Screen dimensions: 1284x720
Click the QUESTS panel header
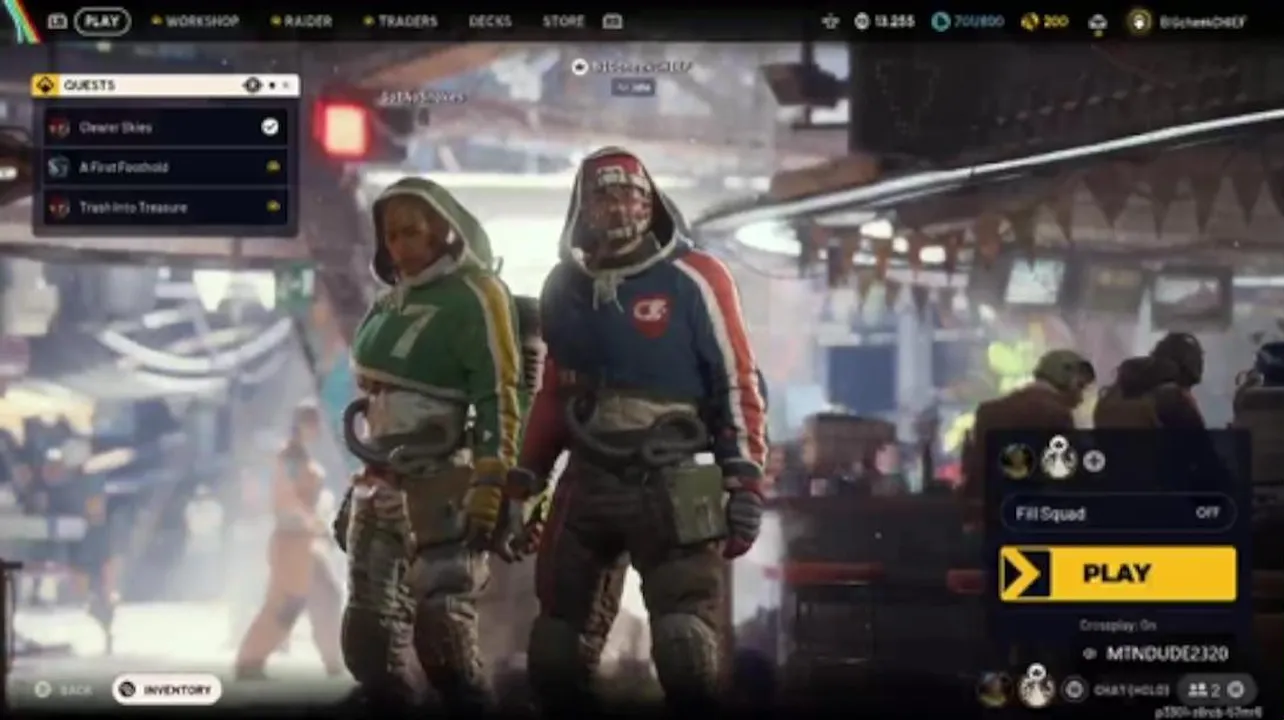pos(165,85)
